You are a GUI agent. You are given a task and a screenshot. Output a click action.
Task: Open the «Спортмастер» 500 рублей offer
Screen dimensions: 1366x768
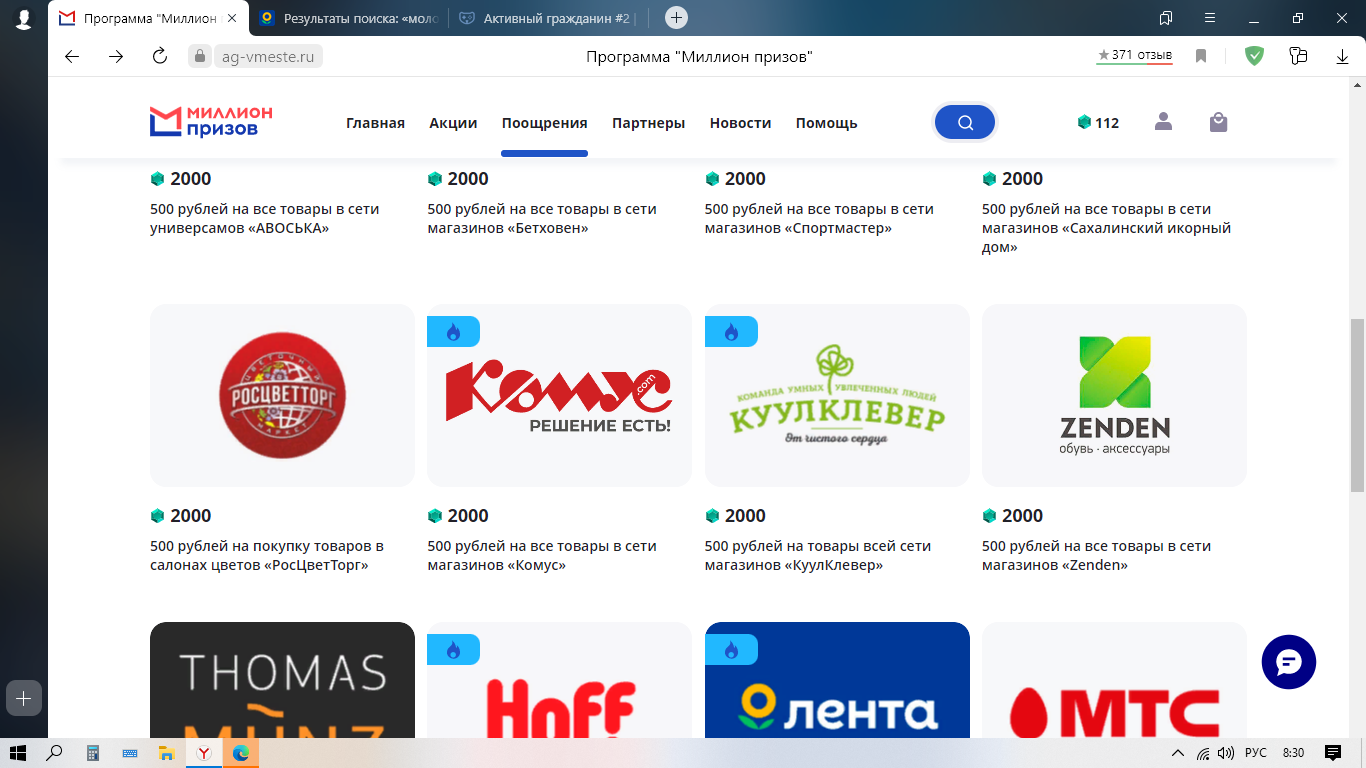[819, 218]
